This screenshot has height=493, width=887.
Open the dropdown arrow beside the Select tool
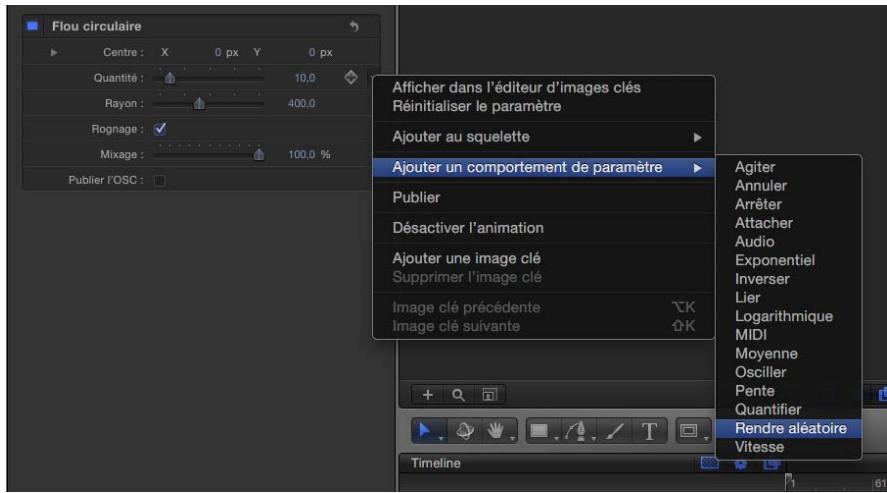tap(441, 438)
